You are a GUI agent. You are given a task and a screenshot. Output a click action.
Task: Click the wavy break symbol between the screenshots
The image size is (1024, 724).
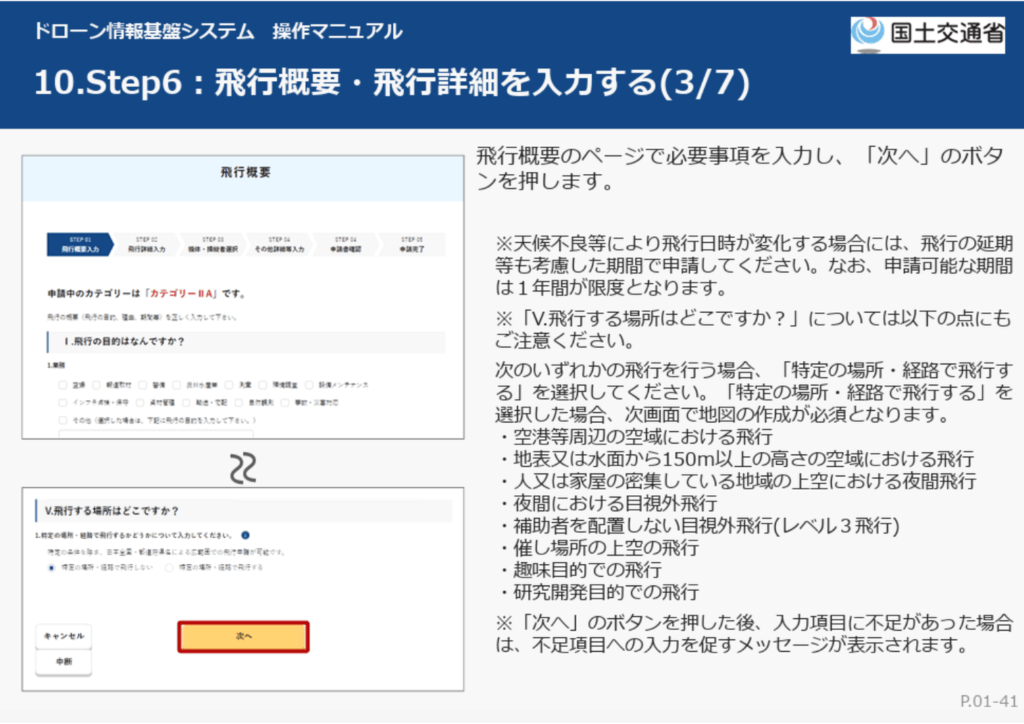point(243,466)
